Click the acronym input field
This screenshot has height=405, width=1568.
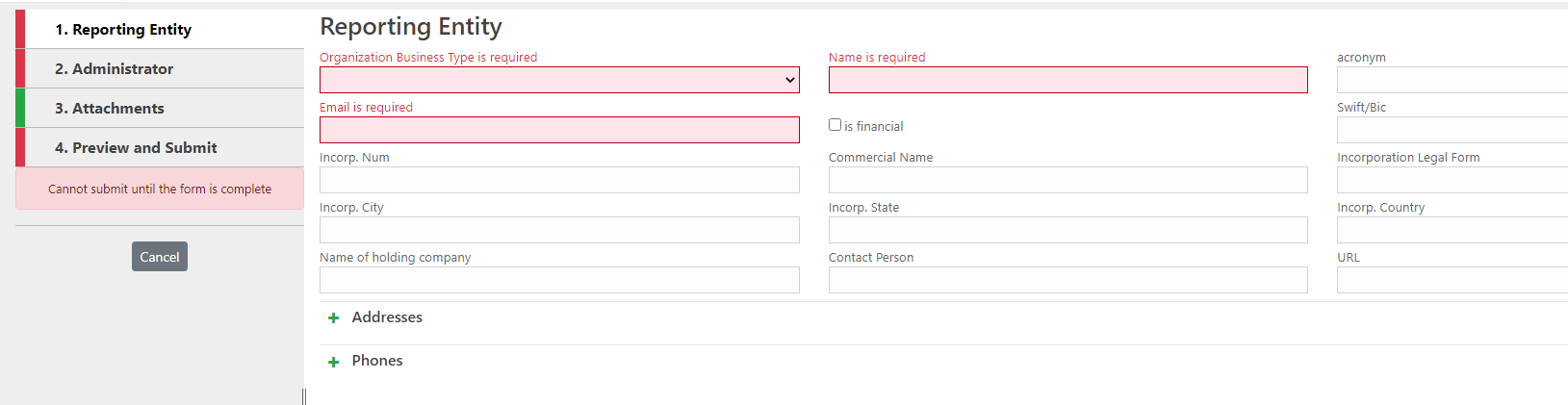(x=1452, y=80)
